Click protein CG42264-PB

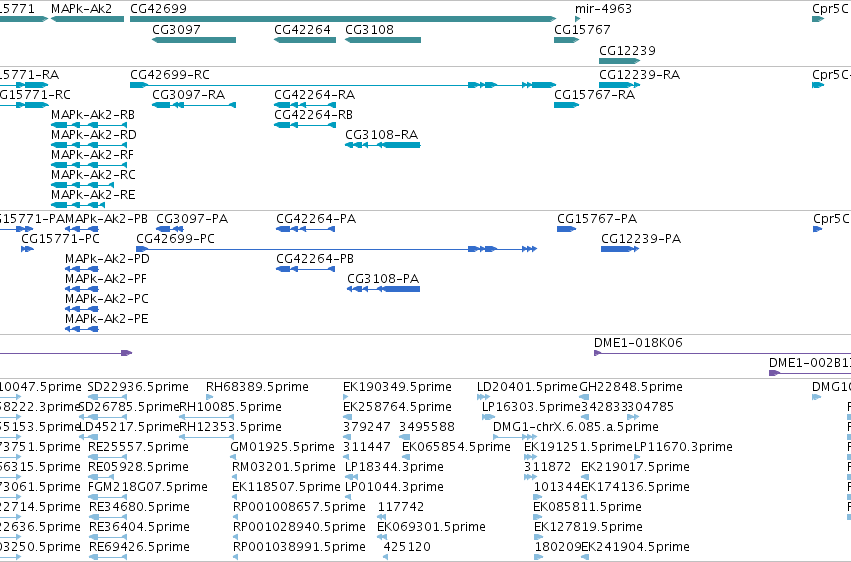tap(306, 269)
